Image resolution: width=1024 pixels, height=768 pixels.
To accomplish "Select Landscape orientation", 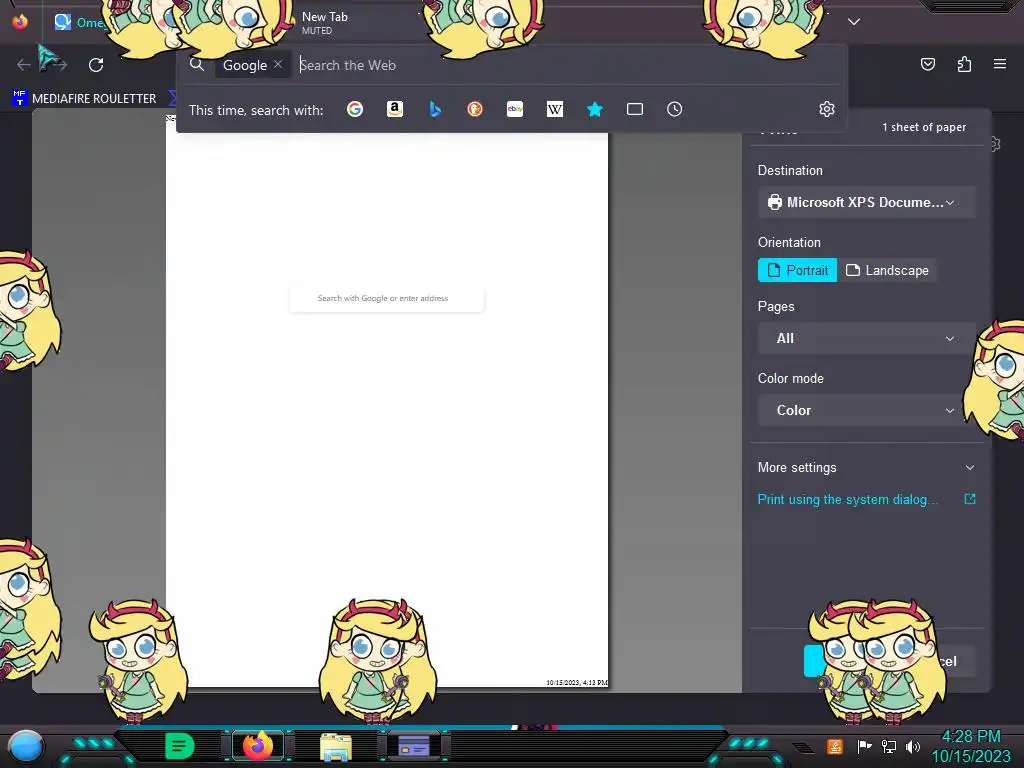I will pos(887,270).
